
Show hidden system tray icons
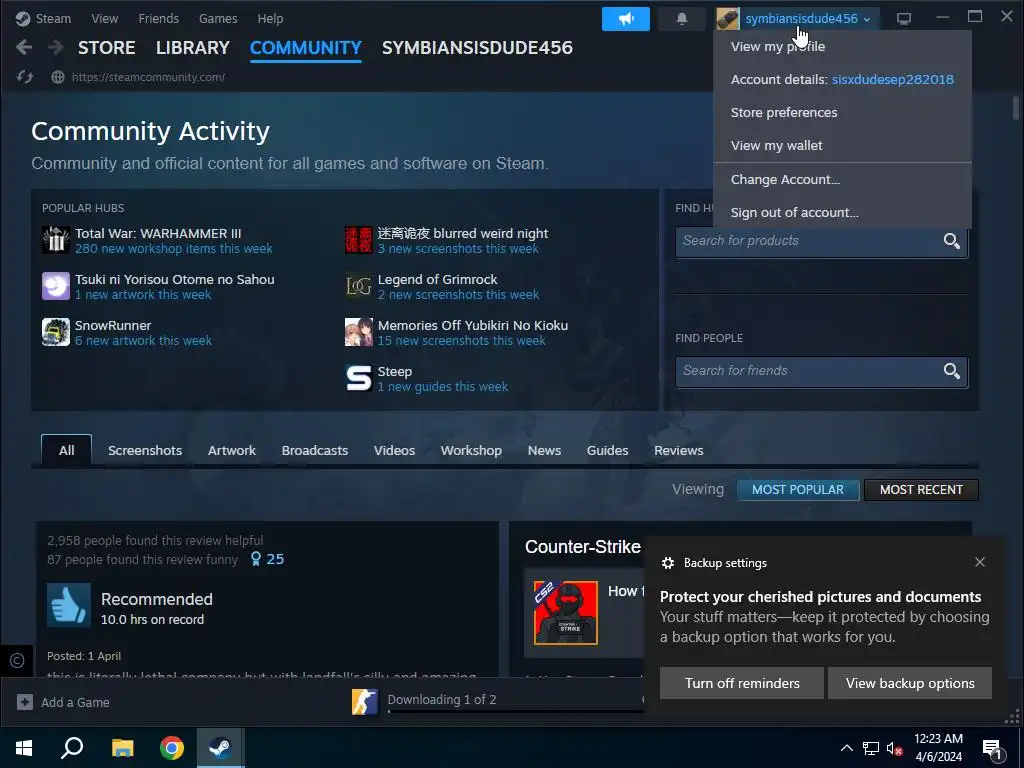[846, 748]
